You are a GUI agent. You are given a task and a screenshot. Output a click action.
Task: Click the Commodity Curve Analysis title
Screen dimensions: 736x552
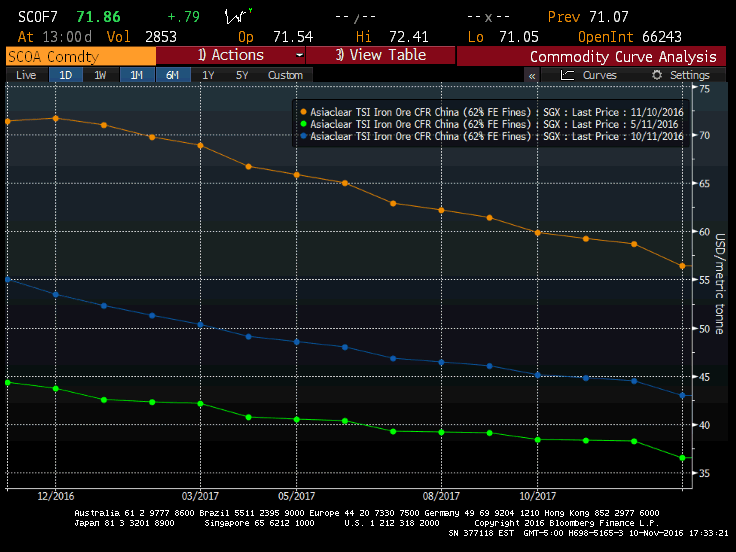coord(622,57)
